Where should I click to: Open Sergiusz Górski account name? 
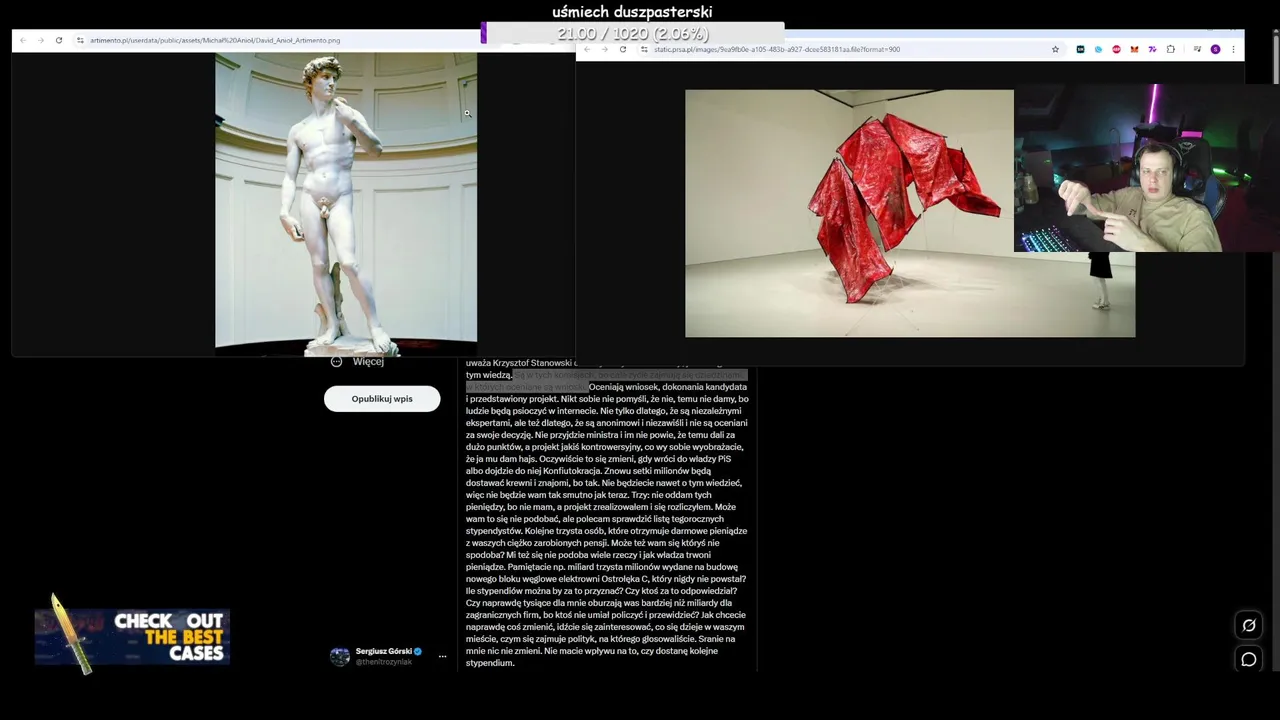384,651
